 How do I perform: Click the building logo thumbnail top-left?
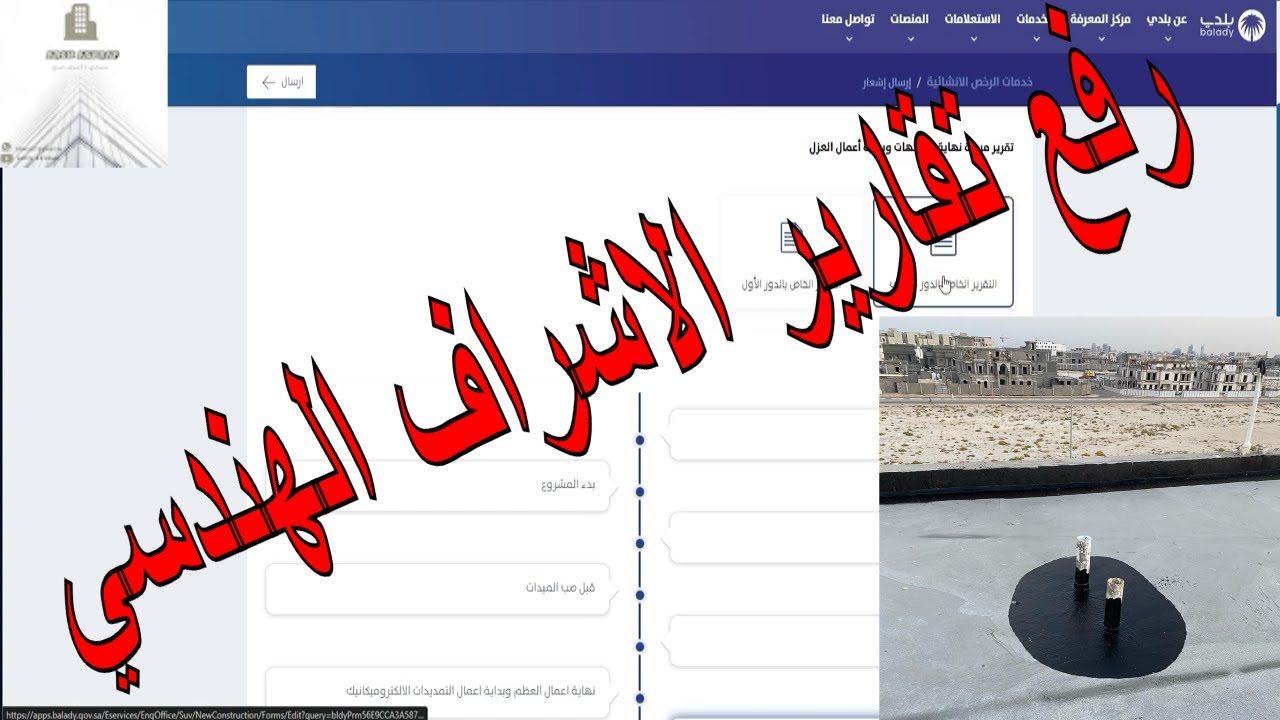84,84
